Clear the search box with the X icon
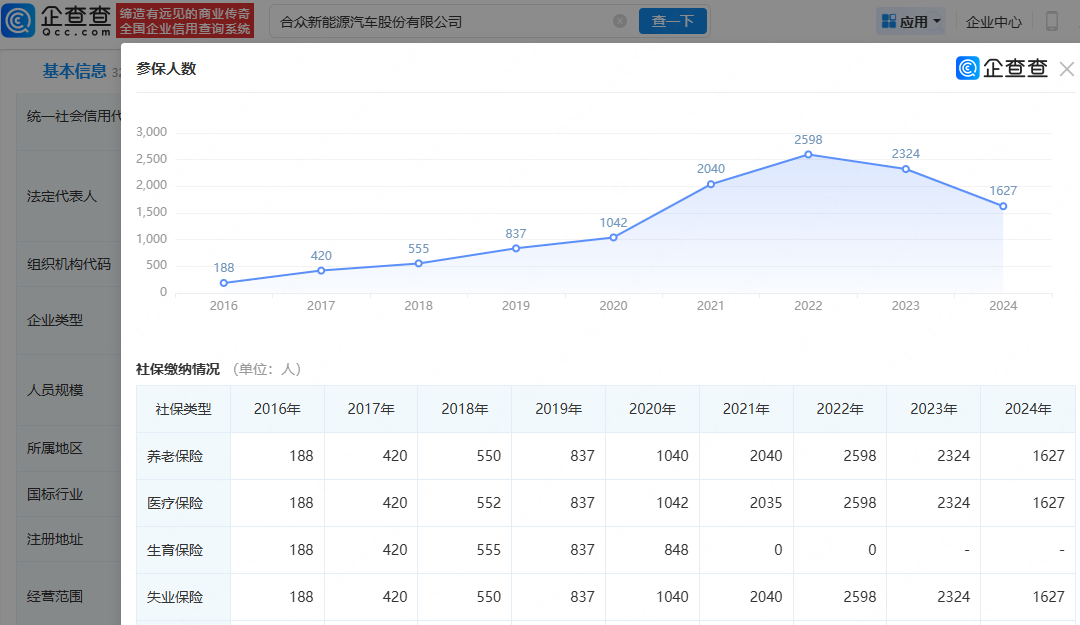1080x625 pixels. click(x=620, y=21)
